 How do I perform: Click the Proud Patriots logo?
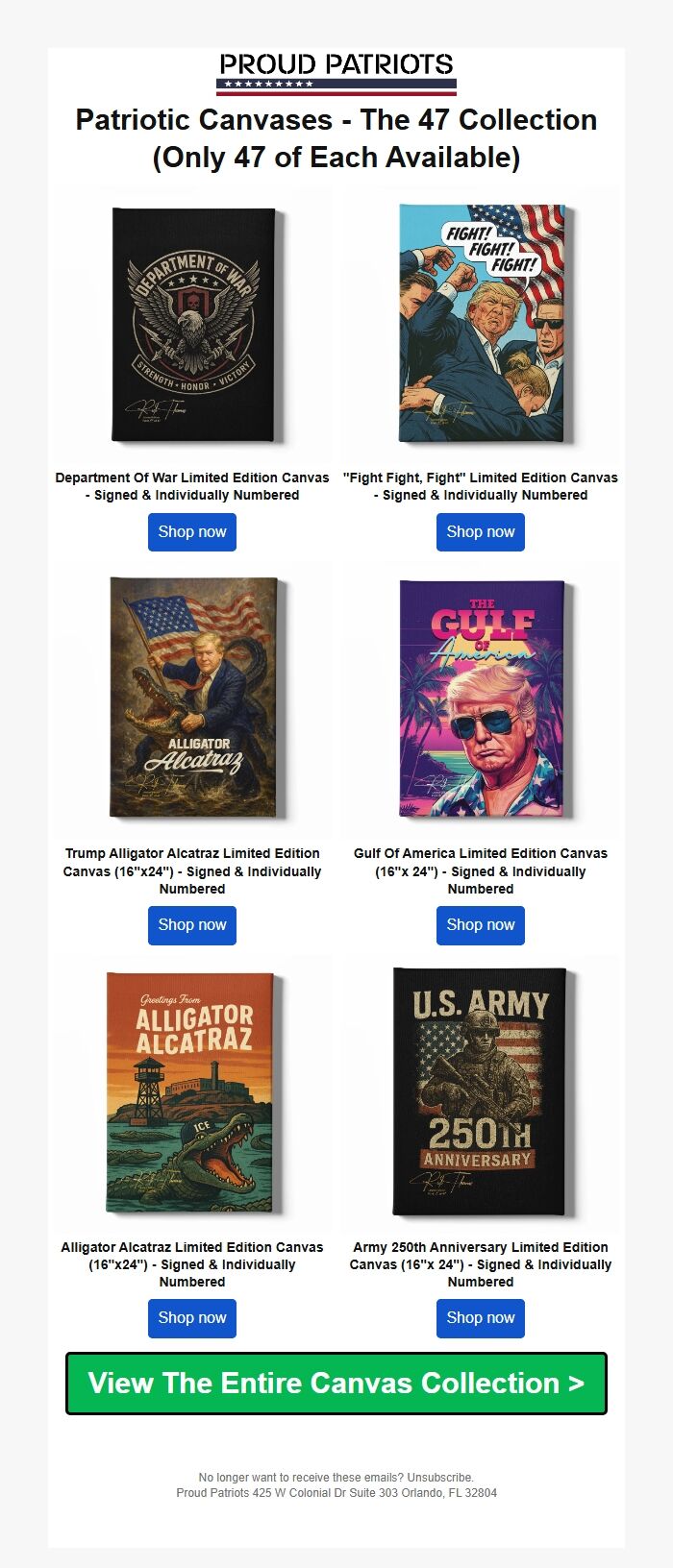coord(336,73)
